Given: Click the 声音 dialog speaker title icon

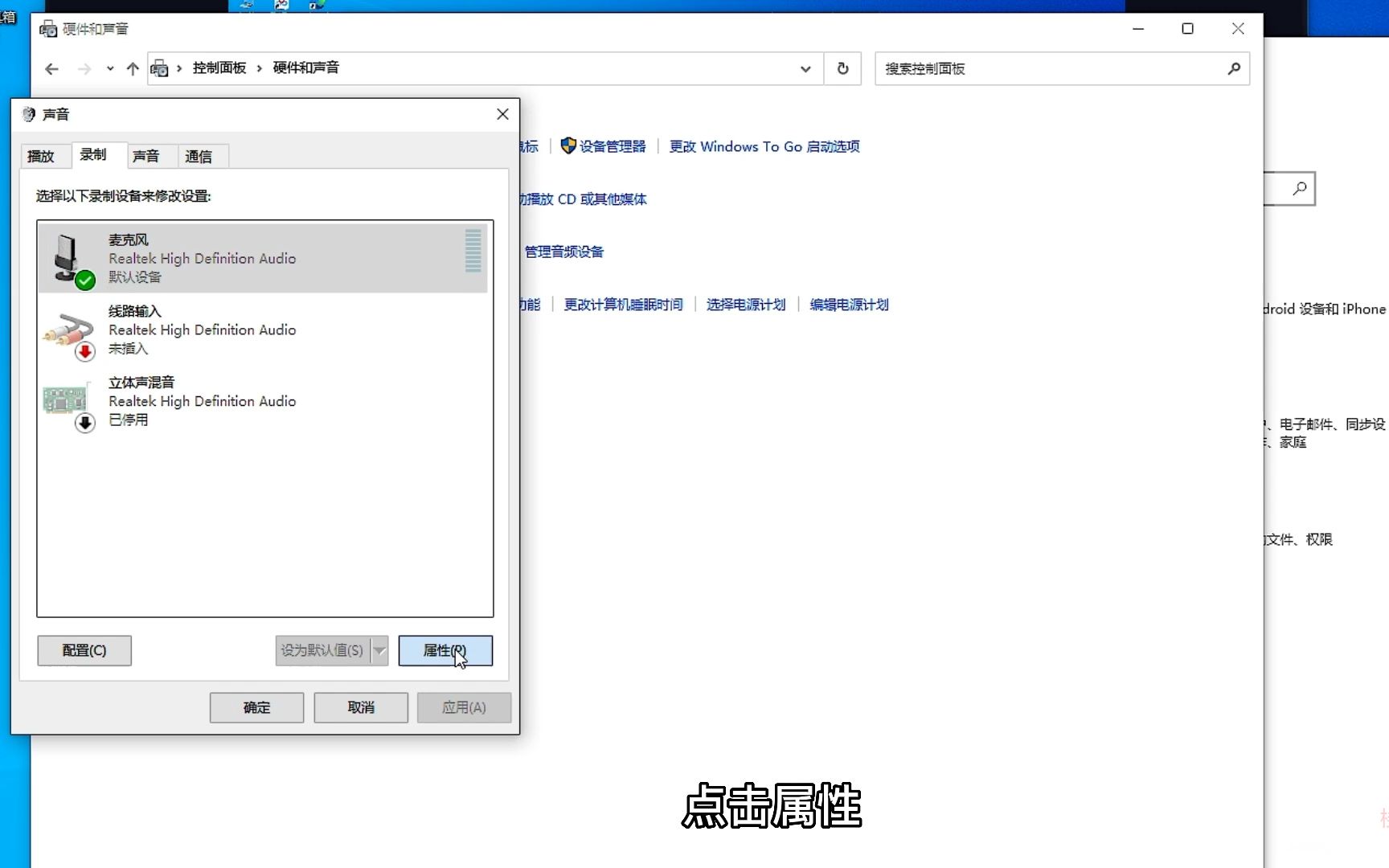Looking at the screenshot, I should pos(29,114).
